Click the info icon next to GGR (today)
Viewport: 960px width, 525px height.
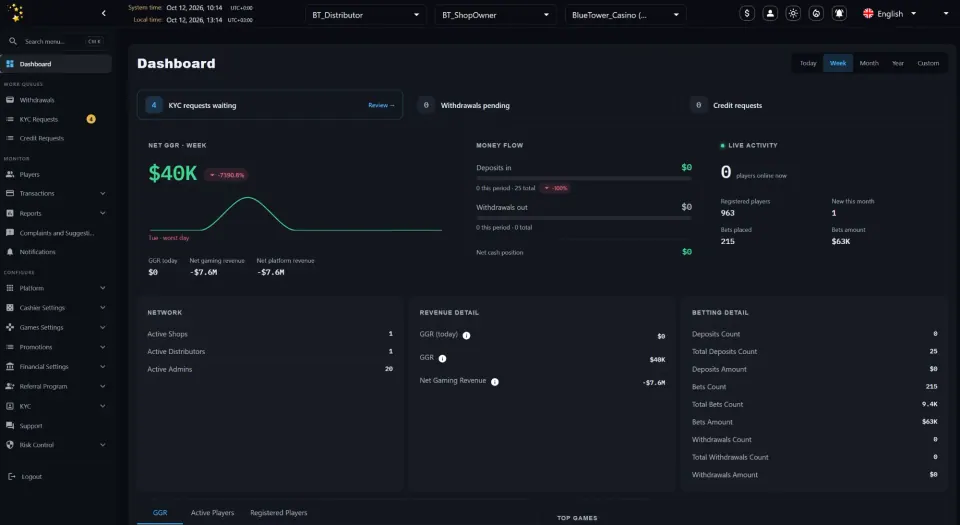point(467,335)
